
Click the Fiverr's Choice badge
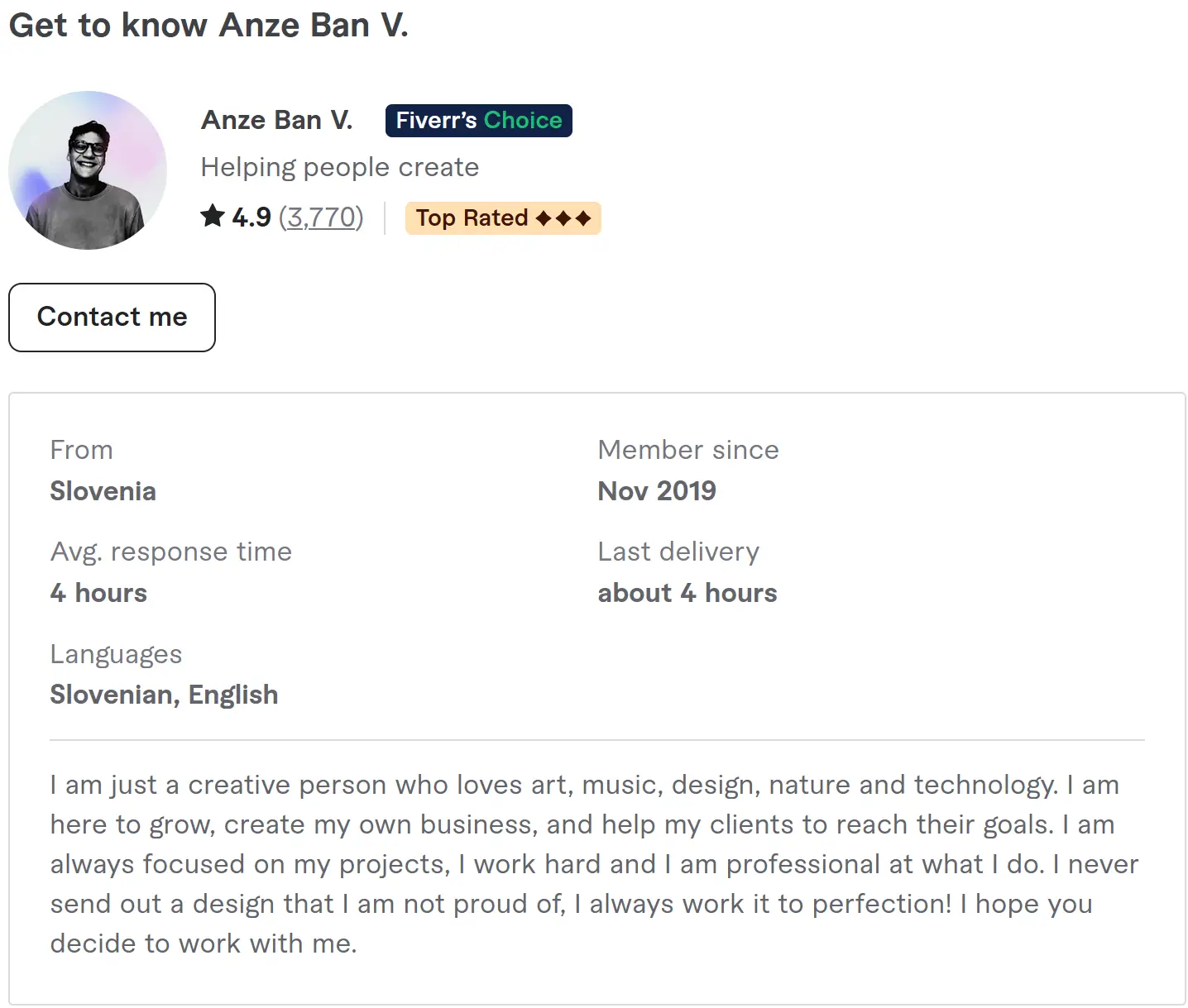[478, 121]
